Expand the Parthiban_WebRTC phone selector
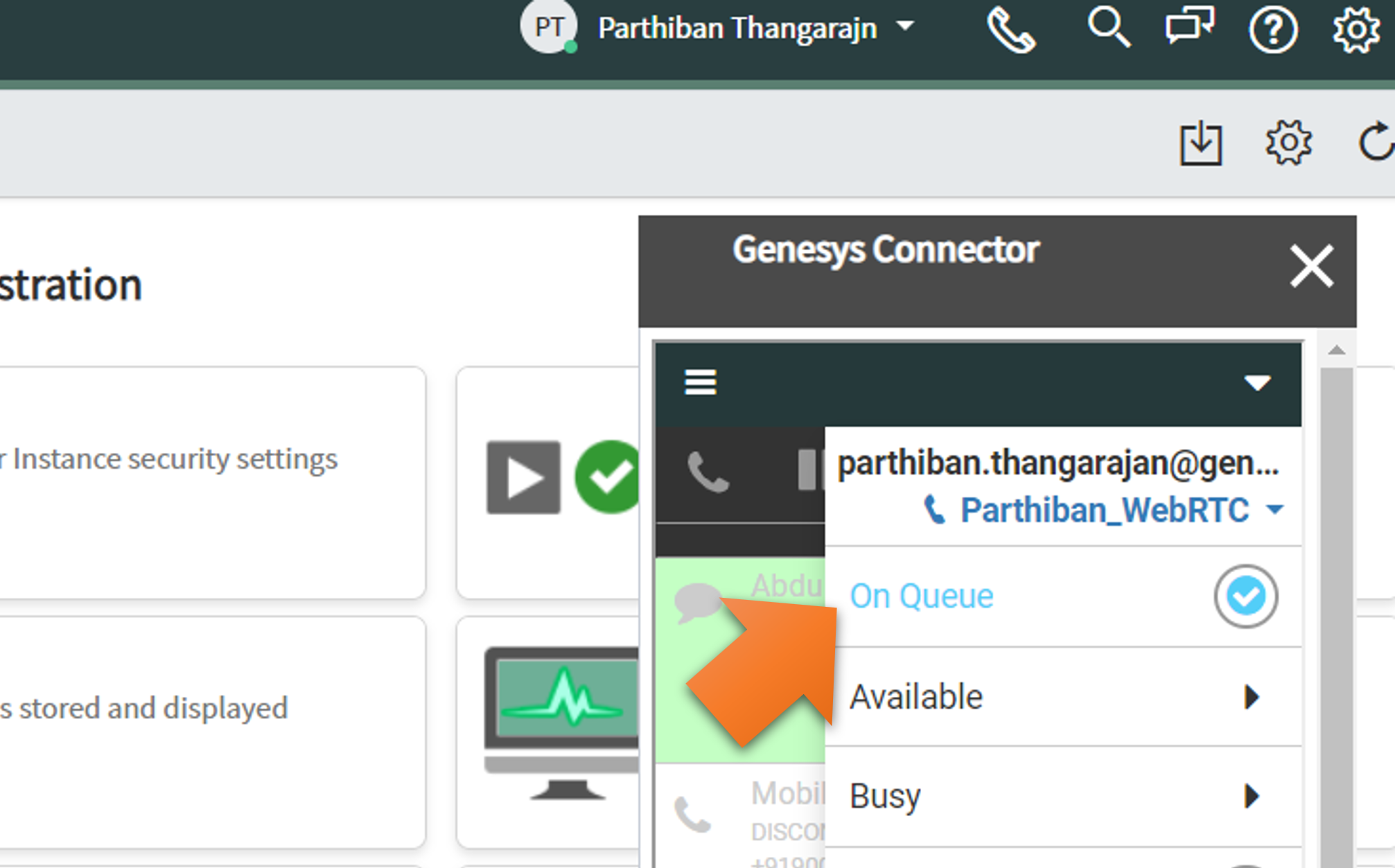Viewport: 1395px width, 868px height. click(1104, 511)
